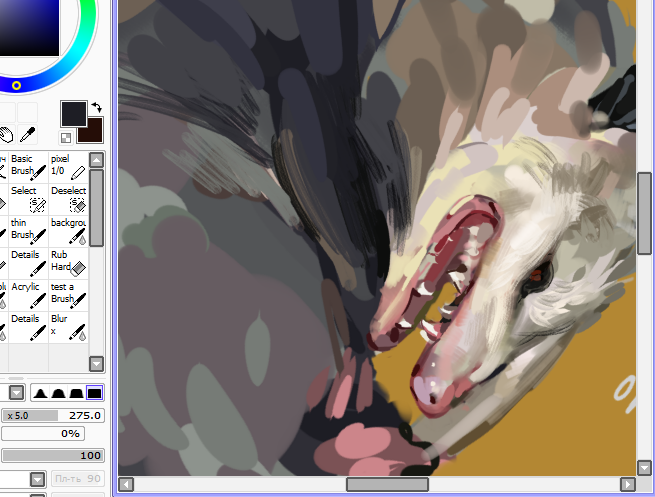Pick a shade in the blue saturation square

tap(29, 28)
